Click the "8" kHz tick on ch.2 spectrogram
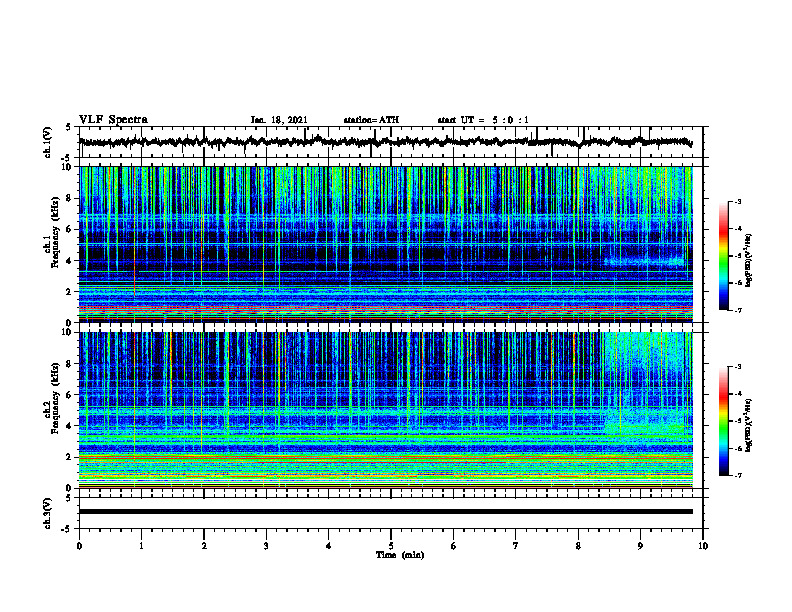The image size is (792, 612). click(x=70, y=364)
